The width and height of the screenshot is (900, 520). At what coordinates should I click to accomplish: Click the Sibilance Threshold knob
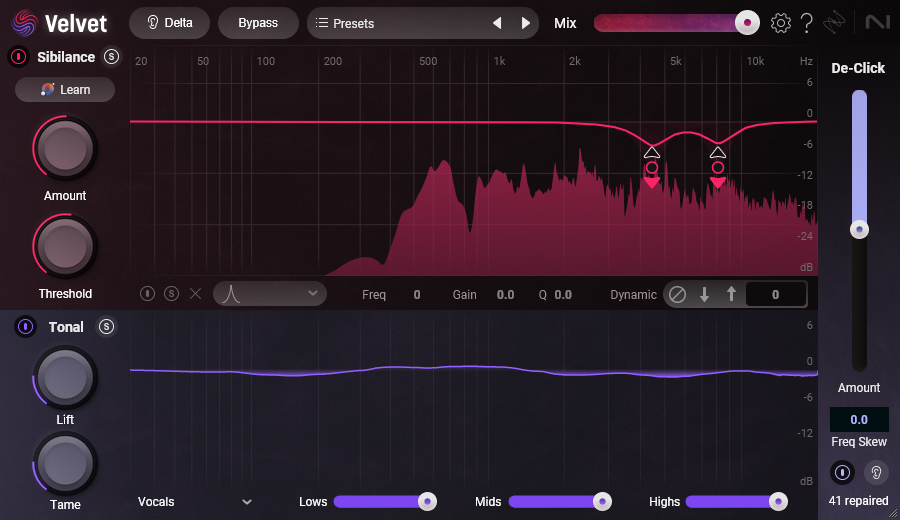(x=65, y=247)
